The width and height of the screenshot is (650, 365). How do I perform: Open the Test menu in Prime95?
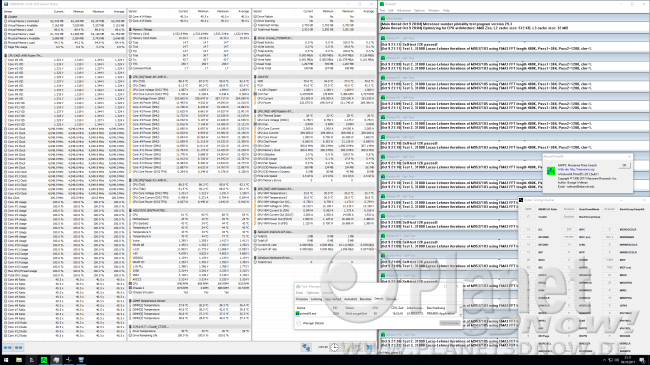point(383,10)
